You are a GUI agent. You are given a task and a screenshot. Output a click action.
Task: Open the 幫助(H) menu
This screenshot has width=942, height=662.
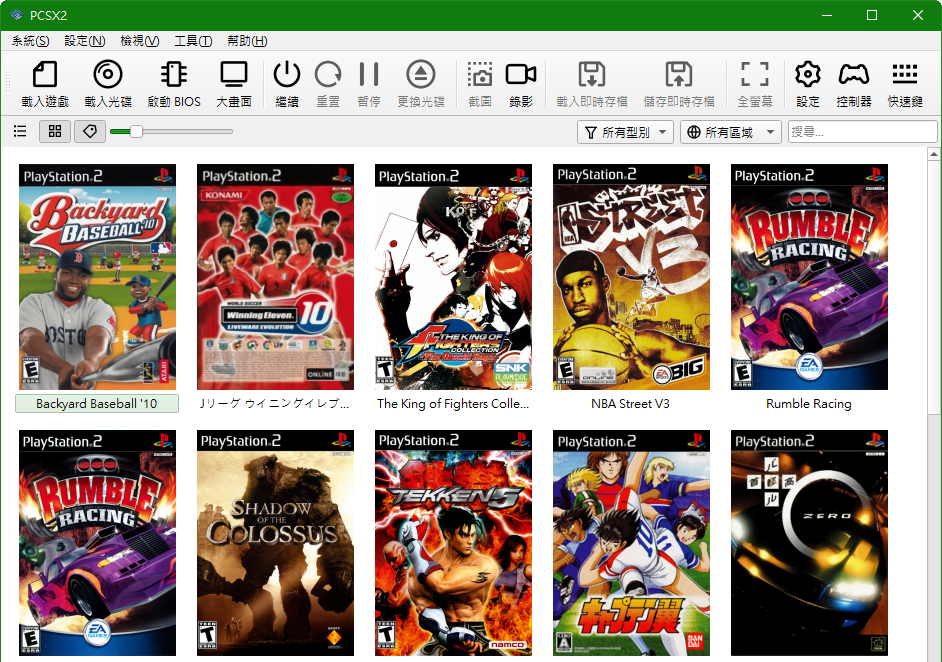[247, 41]
